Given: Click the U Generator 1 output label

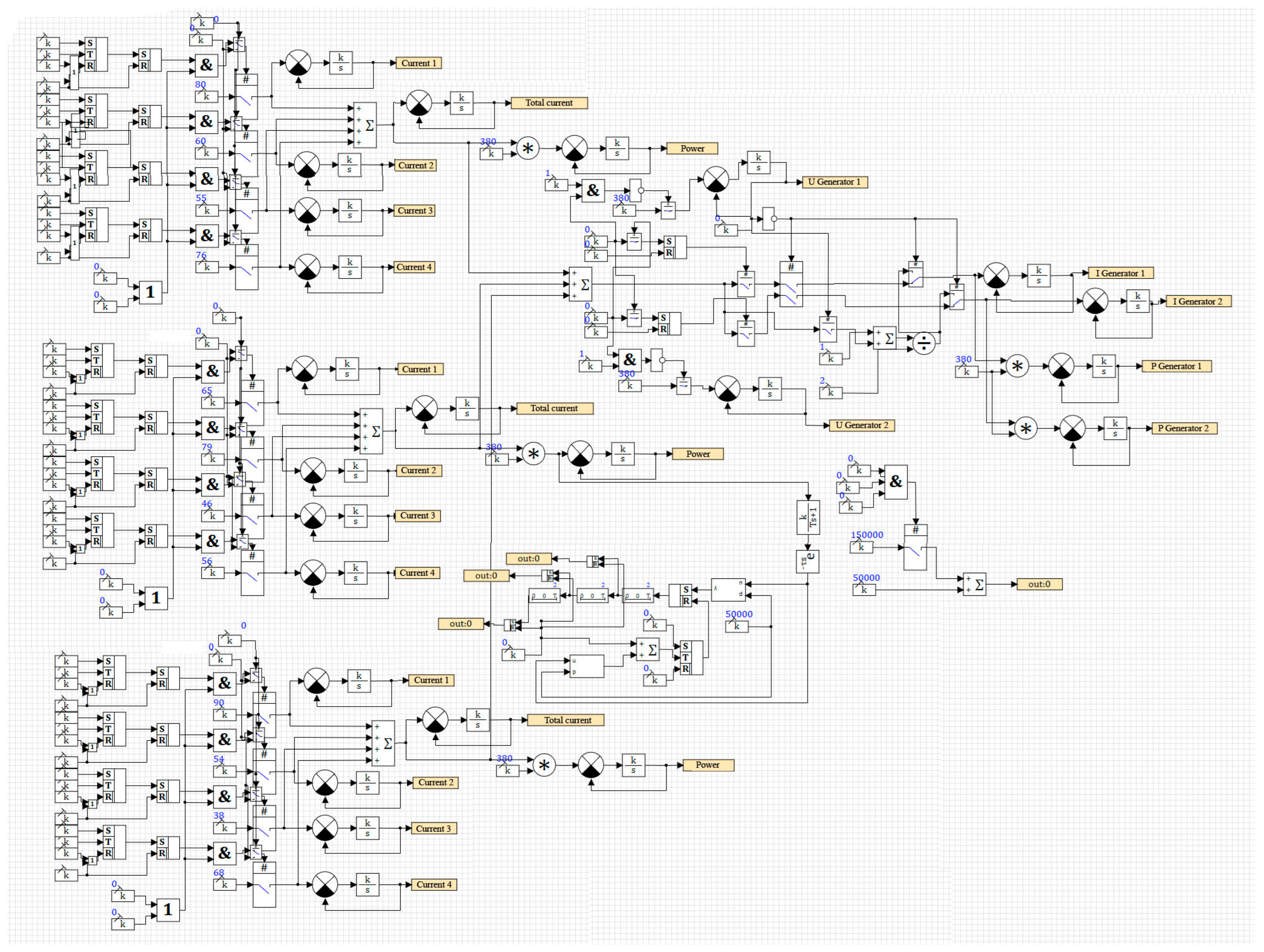Looking at the screenshot, I should click(x=834, y=182).
